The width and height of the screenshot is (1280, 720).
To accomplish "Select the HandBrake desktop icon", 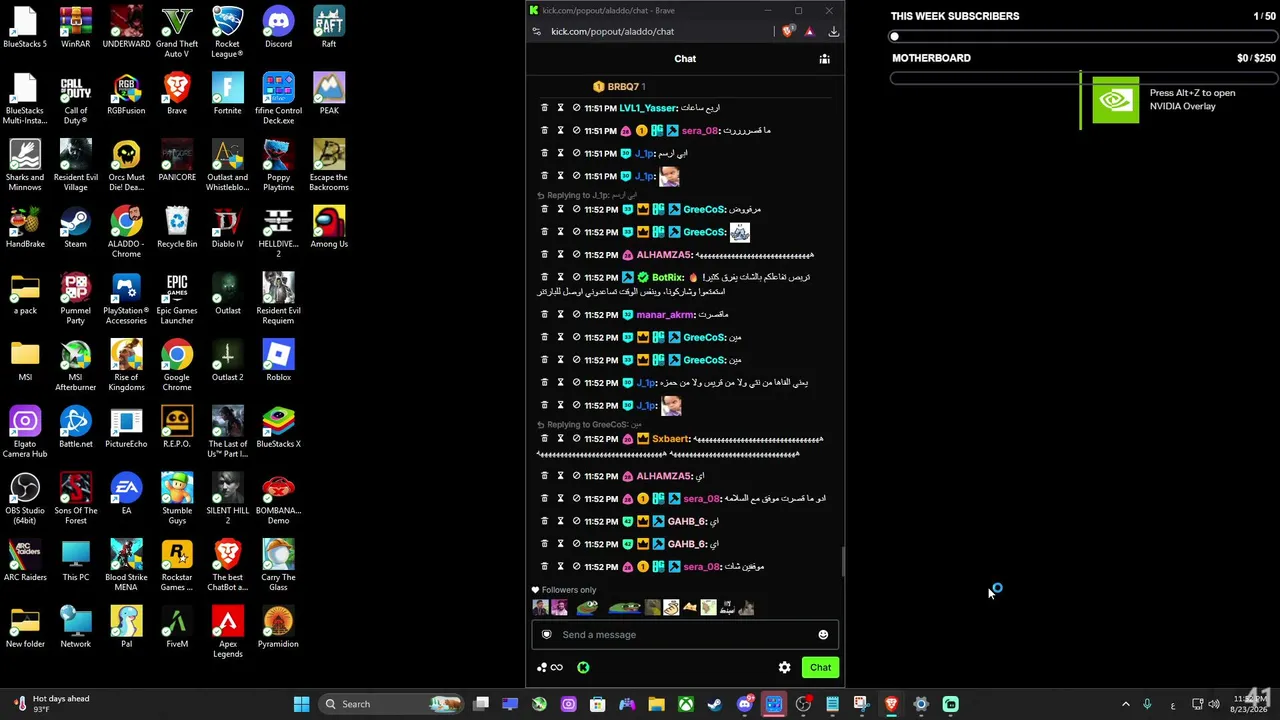I will pos(25,227).
